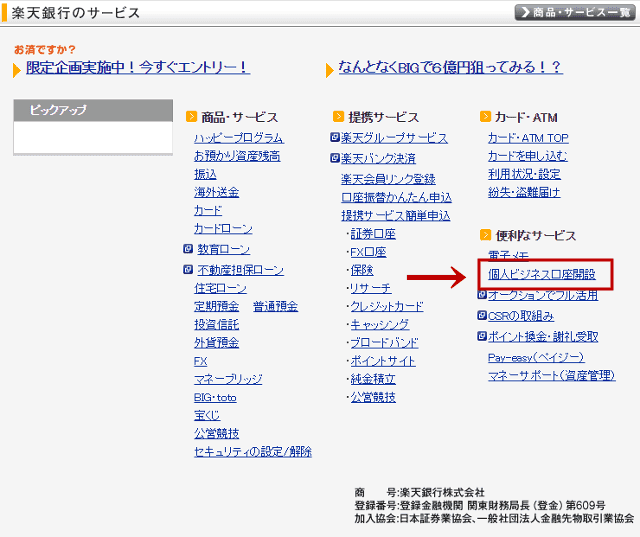
Task: Open the 証券口座 link
Action: pos(373,234)
